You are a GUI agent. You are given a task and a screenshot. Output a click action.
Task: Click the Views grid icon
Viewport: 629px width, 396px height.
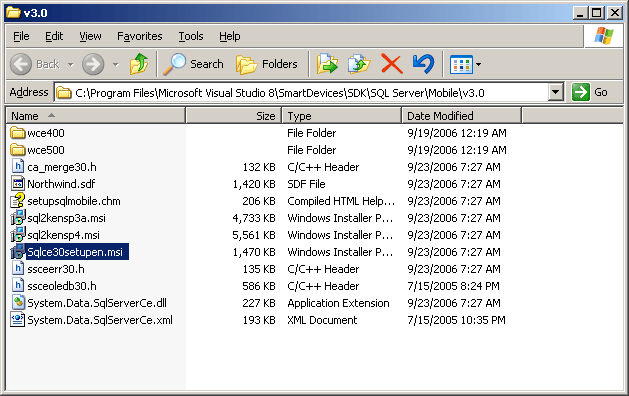tap(461, 65)
